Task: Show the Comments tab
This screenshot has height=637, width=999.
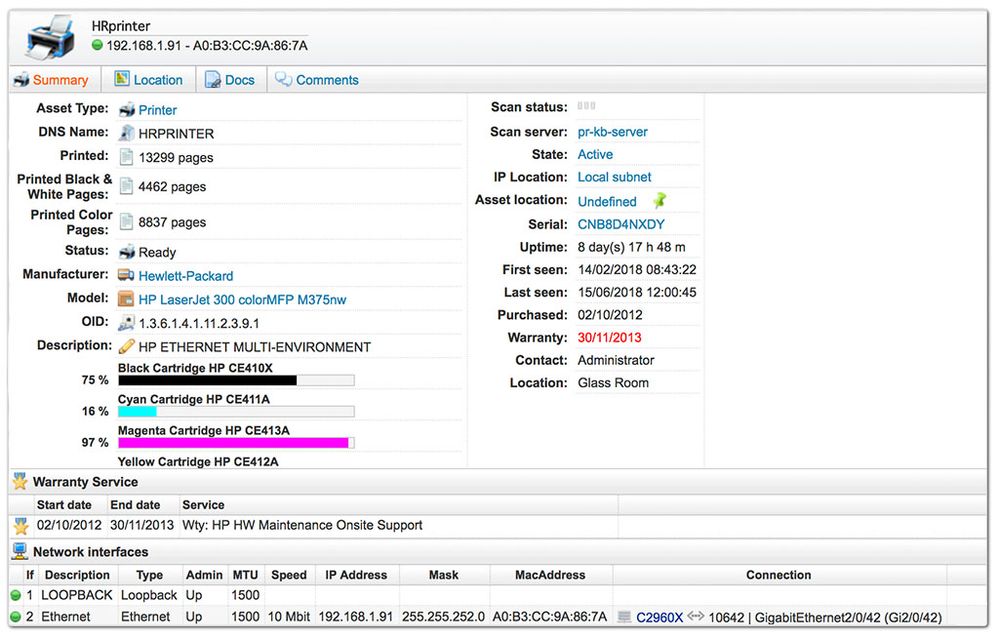Action: (x=317, y=80)
